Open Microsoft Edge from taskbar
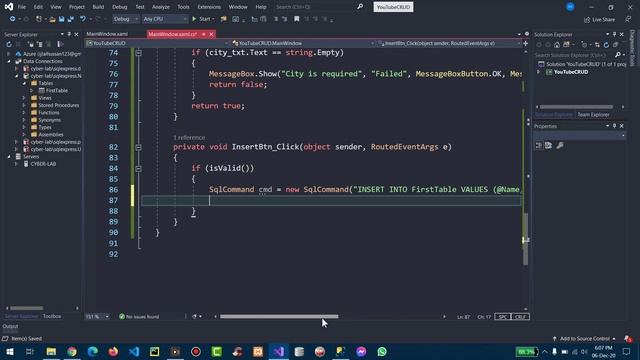Viewport: 640px width, 360px height. pos(93,351)
